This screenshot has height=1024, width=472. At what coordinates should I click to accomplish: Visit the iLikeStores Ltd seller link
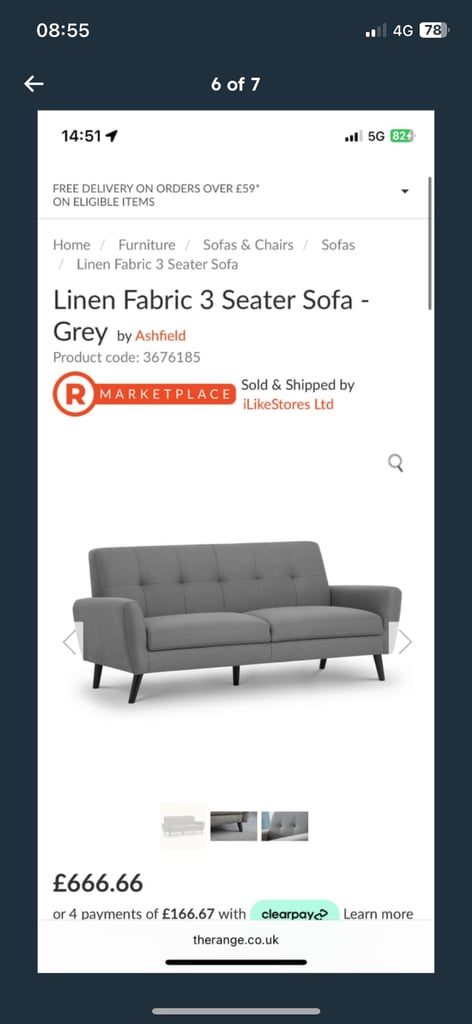(x=288, y=404)
